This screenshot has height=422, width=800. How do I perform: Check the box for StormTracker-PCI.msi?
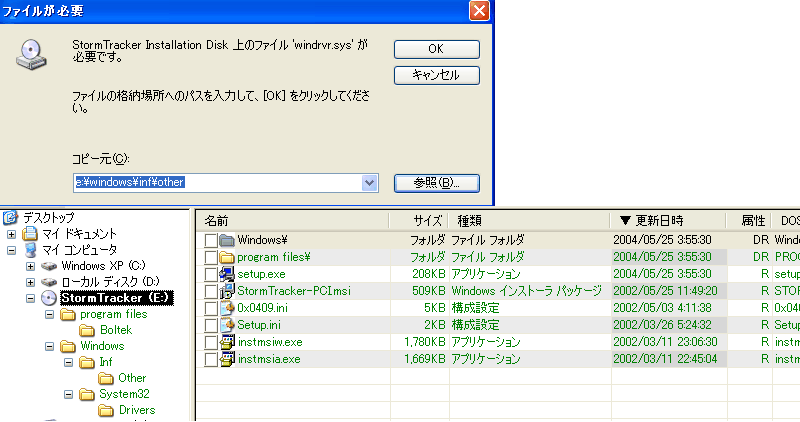point(211,291)
